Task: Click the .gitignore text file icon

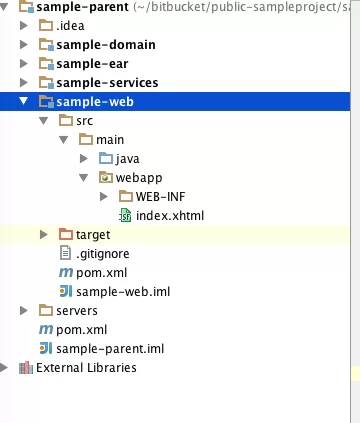Action: [x=65, y=253]
